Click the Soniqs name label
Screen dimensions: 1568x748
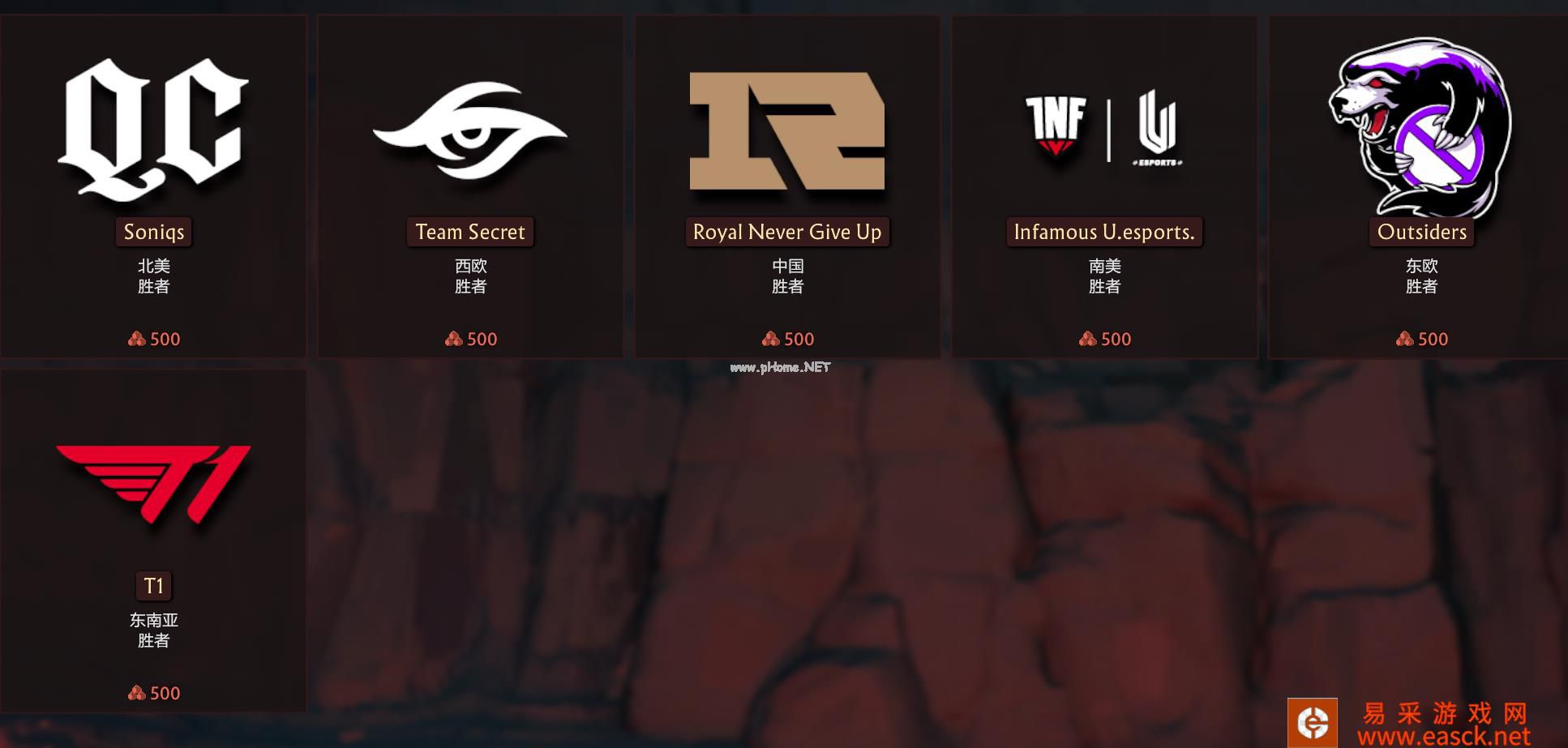(x=153, y=232)
